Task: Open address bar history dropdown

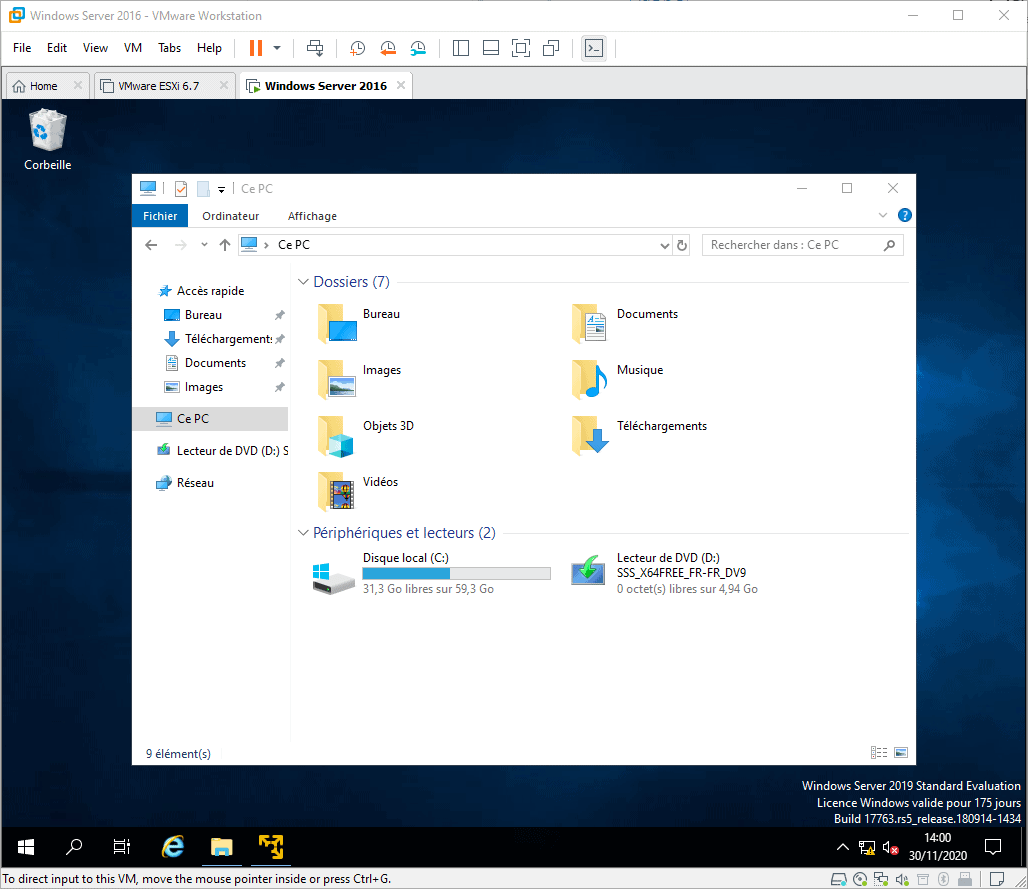Action: click(x=664, y=245)
